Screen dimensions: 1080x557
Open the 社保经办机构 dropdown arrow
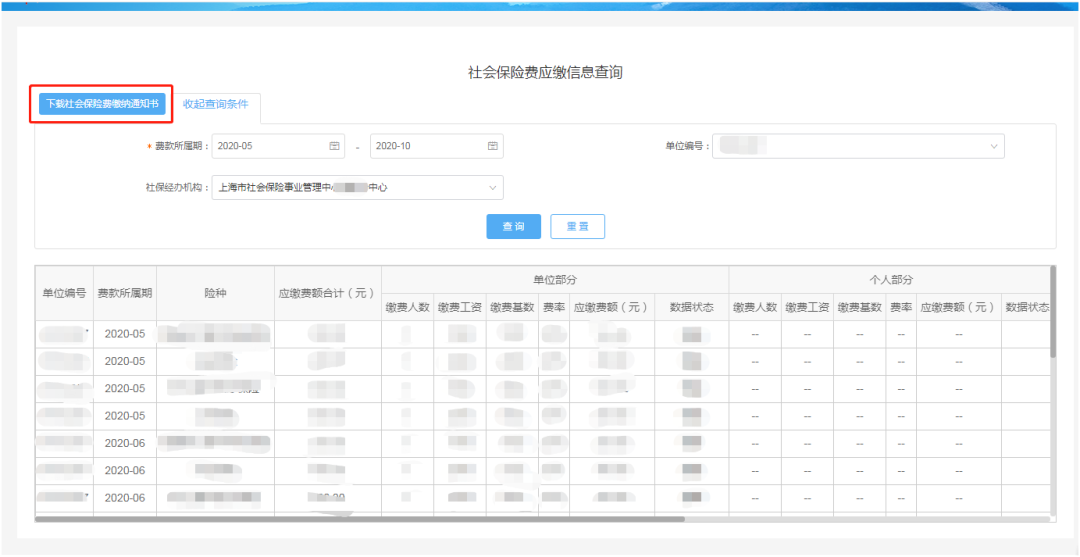coord(492,187)
